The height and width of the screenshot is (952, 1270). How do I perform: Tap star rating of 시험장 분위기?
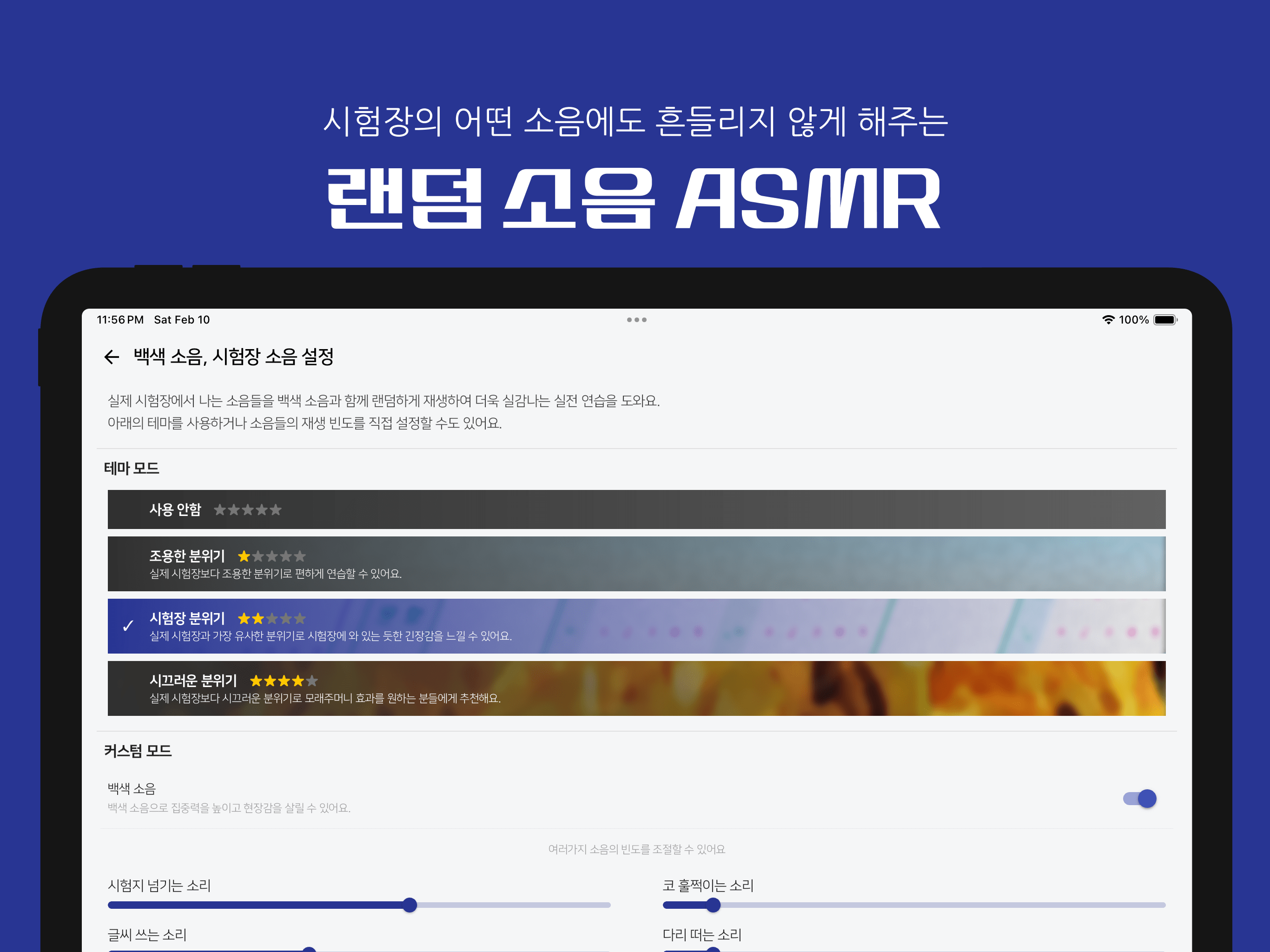[x=271, y=618]
